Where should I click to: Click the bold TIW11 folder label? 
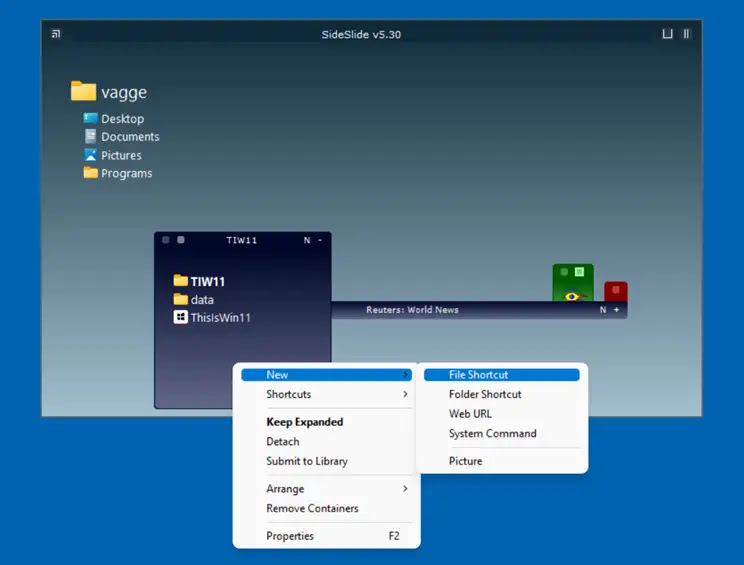tap(207, 282)
